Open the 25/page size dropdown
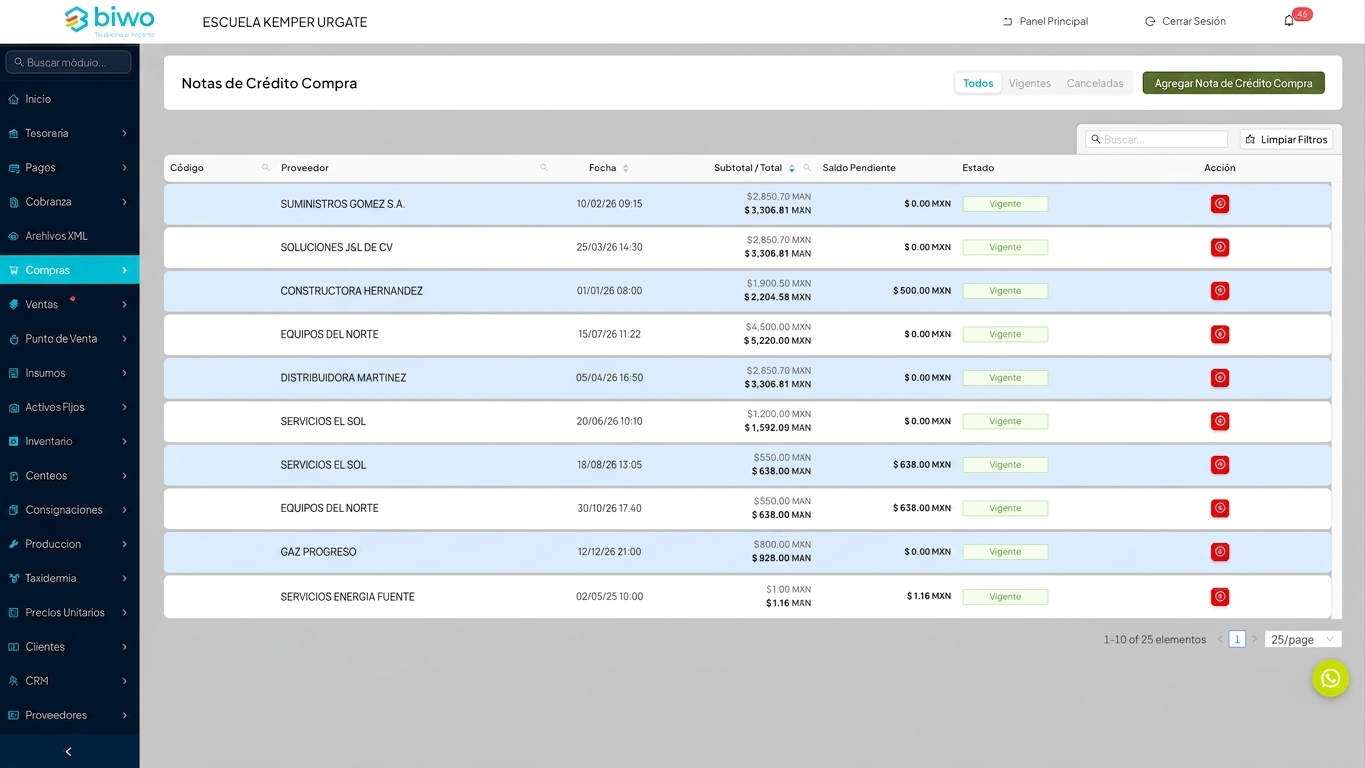Screen dimensions: 1365x768 coord(1303,639)
